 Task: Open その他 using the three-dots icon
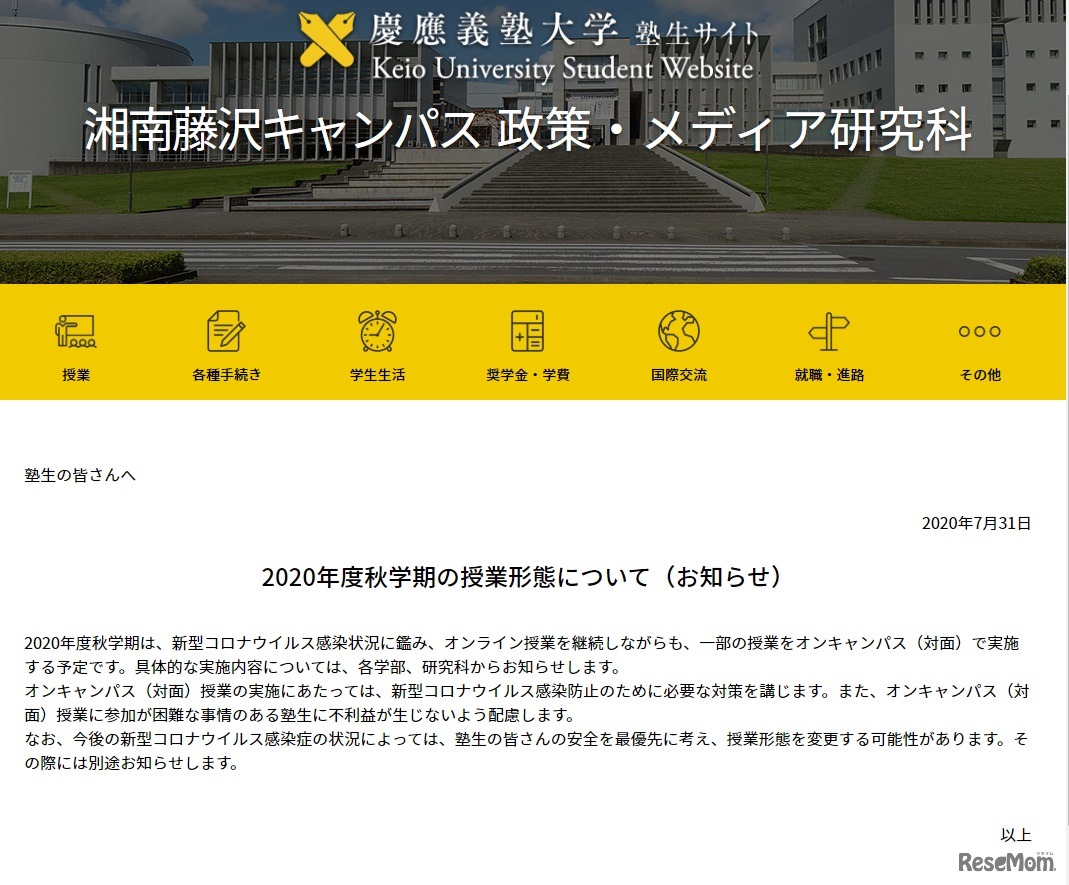(978, 331)
